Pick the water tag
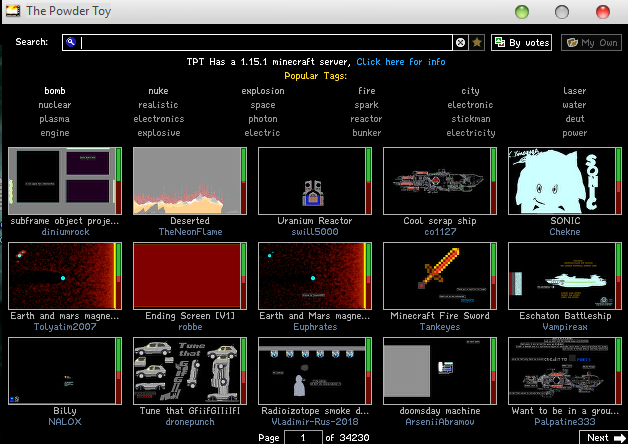The height and width of the screenshot is (444, 628). [574, 105]
